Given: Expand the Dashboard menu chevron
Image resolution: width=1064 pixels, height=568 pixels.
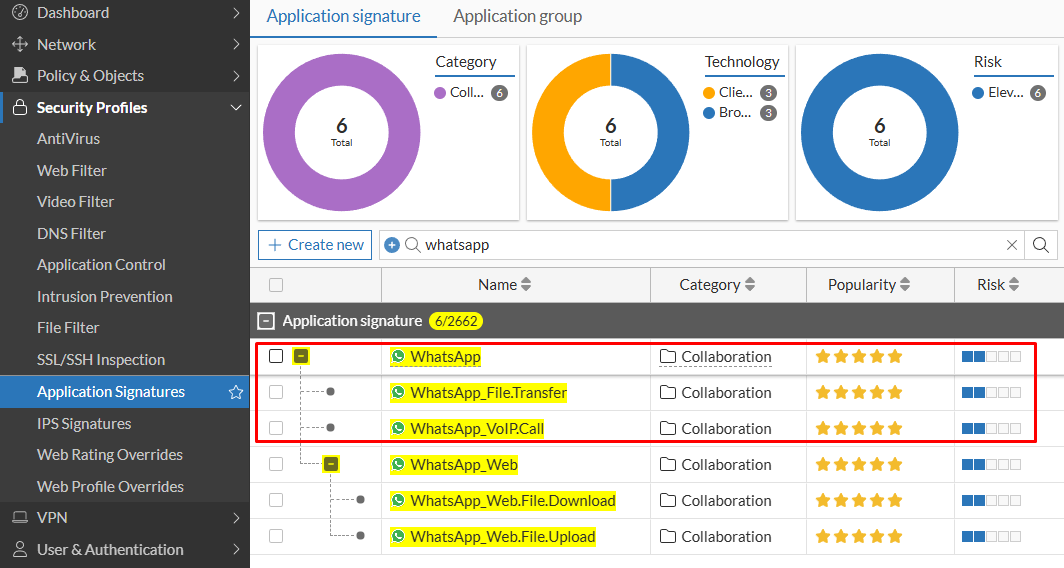Looking at the screenshot, I should point(236,12).
